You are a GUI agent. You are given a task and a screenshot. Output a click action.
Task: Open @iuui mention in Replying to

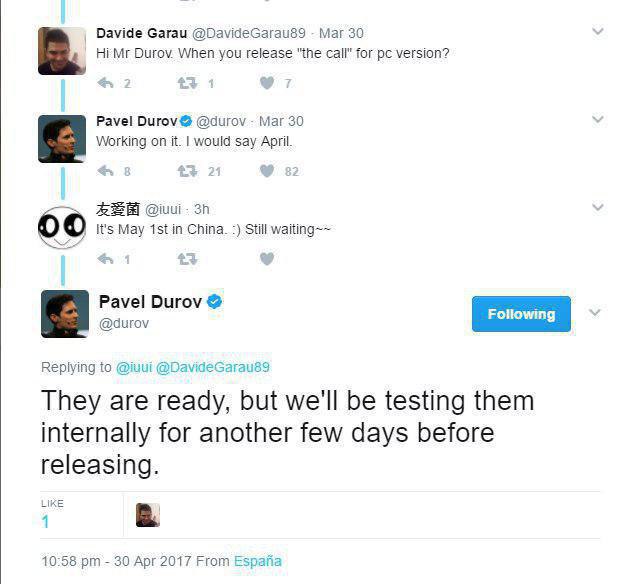(134, 367)
